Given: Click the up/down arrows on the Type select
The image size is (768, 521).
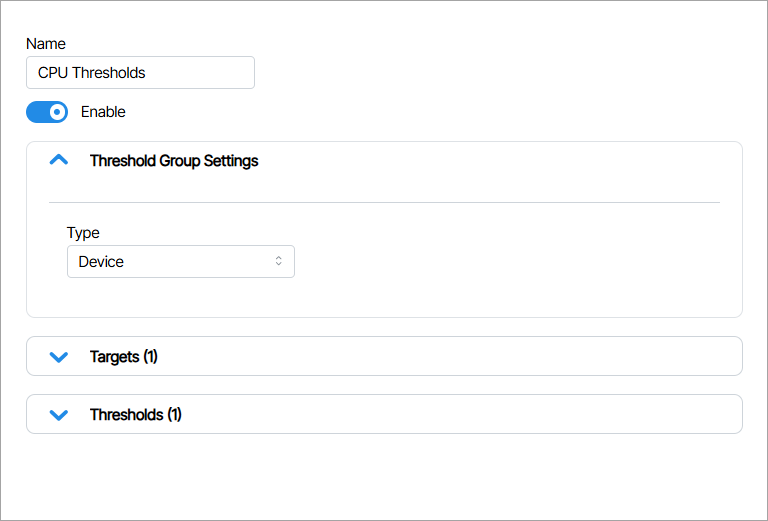Looking at the screenshot, I should 278,261.
